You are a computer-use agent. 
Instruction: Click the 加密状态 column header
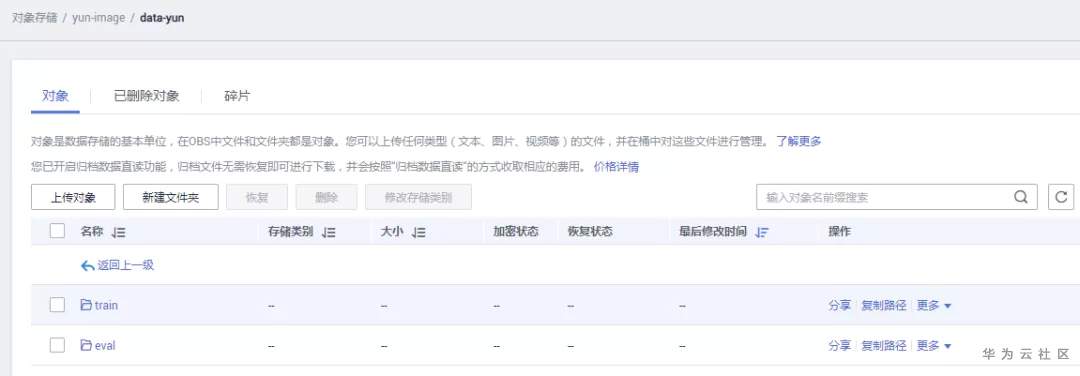(515, 232)
